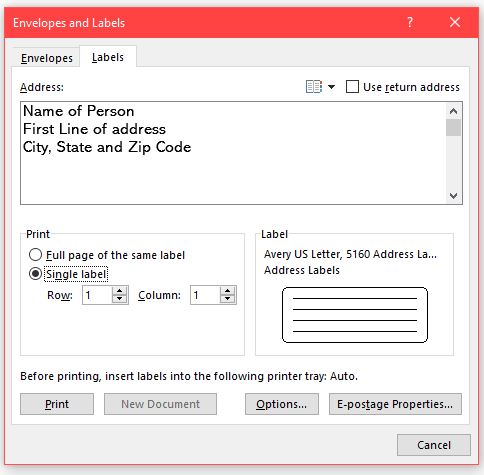Click the Print button
This screenshot has height=475, width=484.
pyautogui.click(x=57, y=404)
